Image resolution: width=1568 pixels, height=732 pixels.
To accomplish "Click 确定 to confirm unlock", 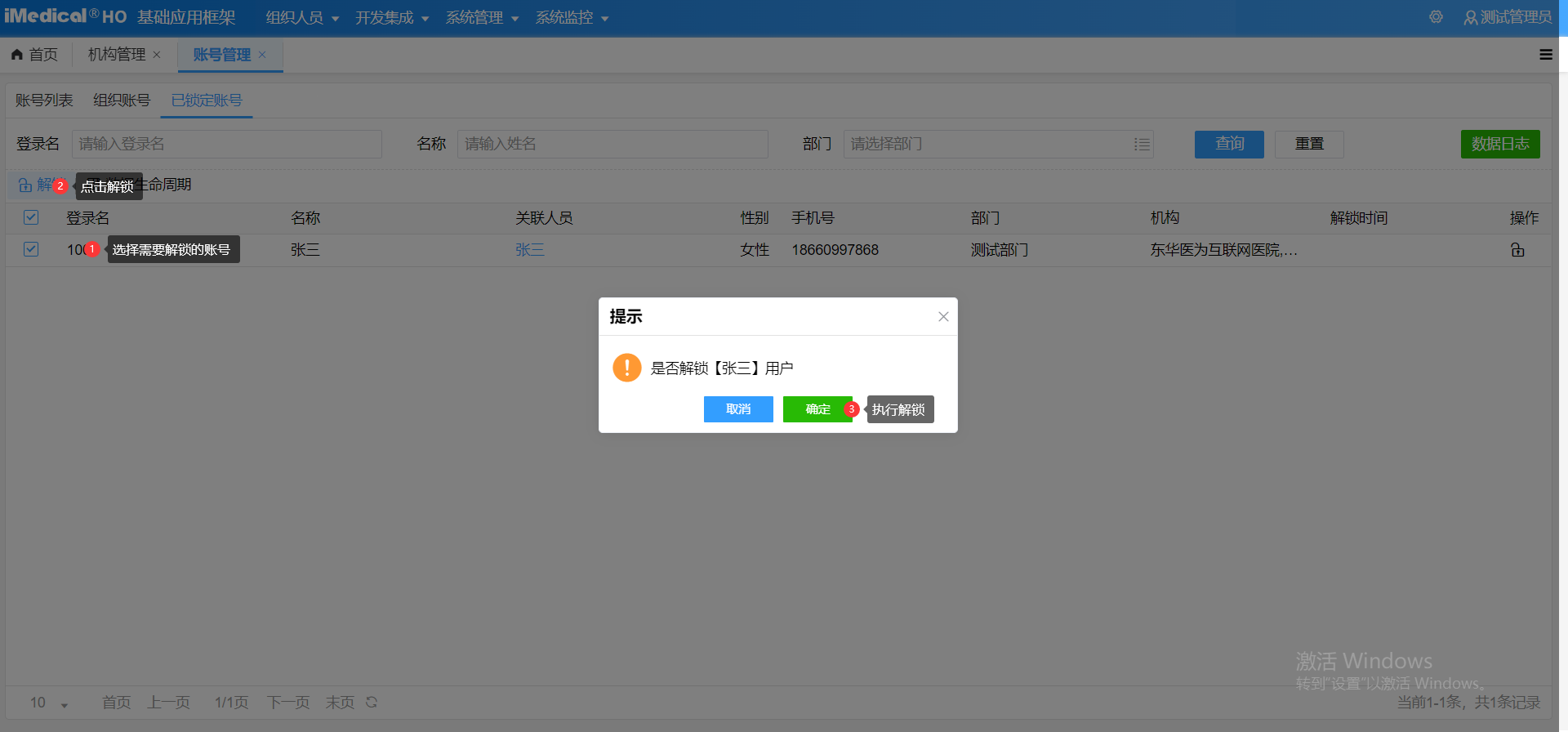I will click(817, 409).
